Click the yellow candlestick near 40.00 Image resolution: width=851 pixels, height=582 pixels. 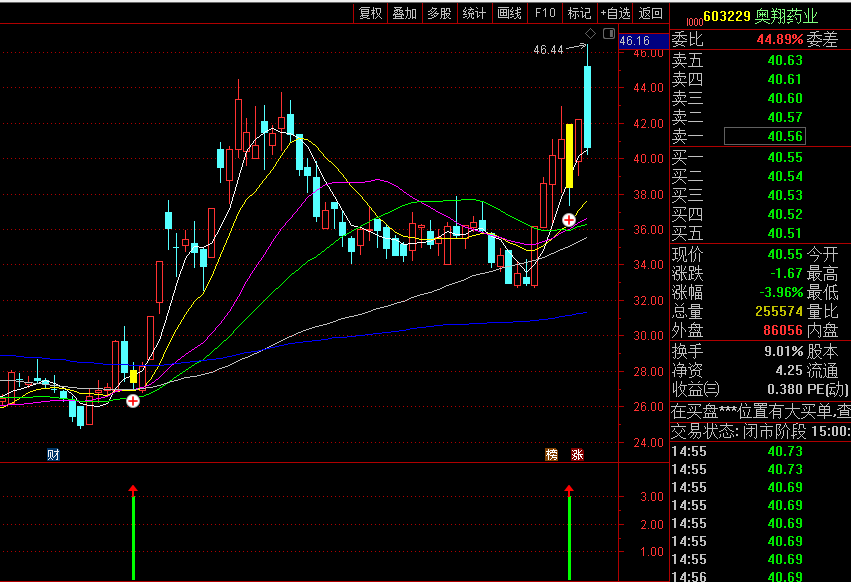pos(569,156)
